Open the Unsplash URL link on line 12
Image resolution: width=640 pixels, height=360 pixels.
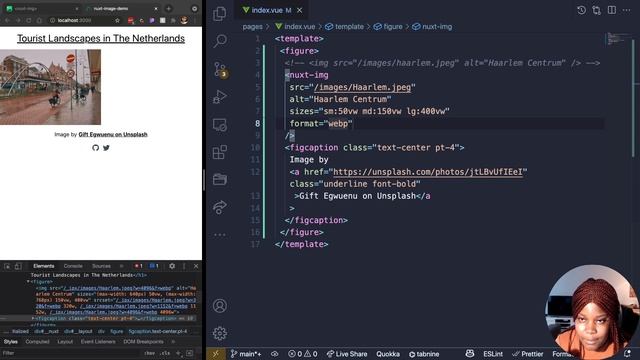click(x=428, y=172)
